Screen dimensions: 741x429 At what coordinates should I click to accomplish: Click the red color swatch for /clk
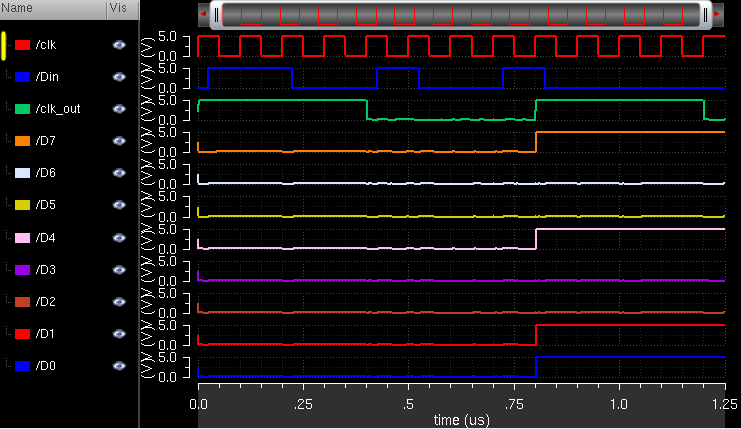[22, 45]
